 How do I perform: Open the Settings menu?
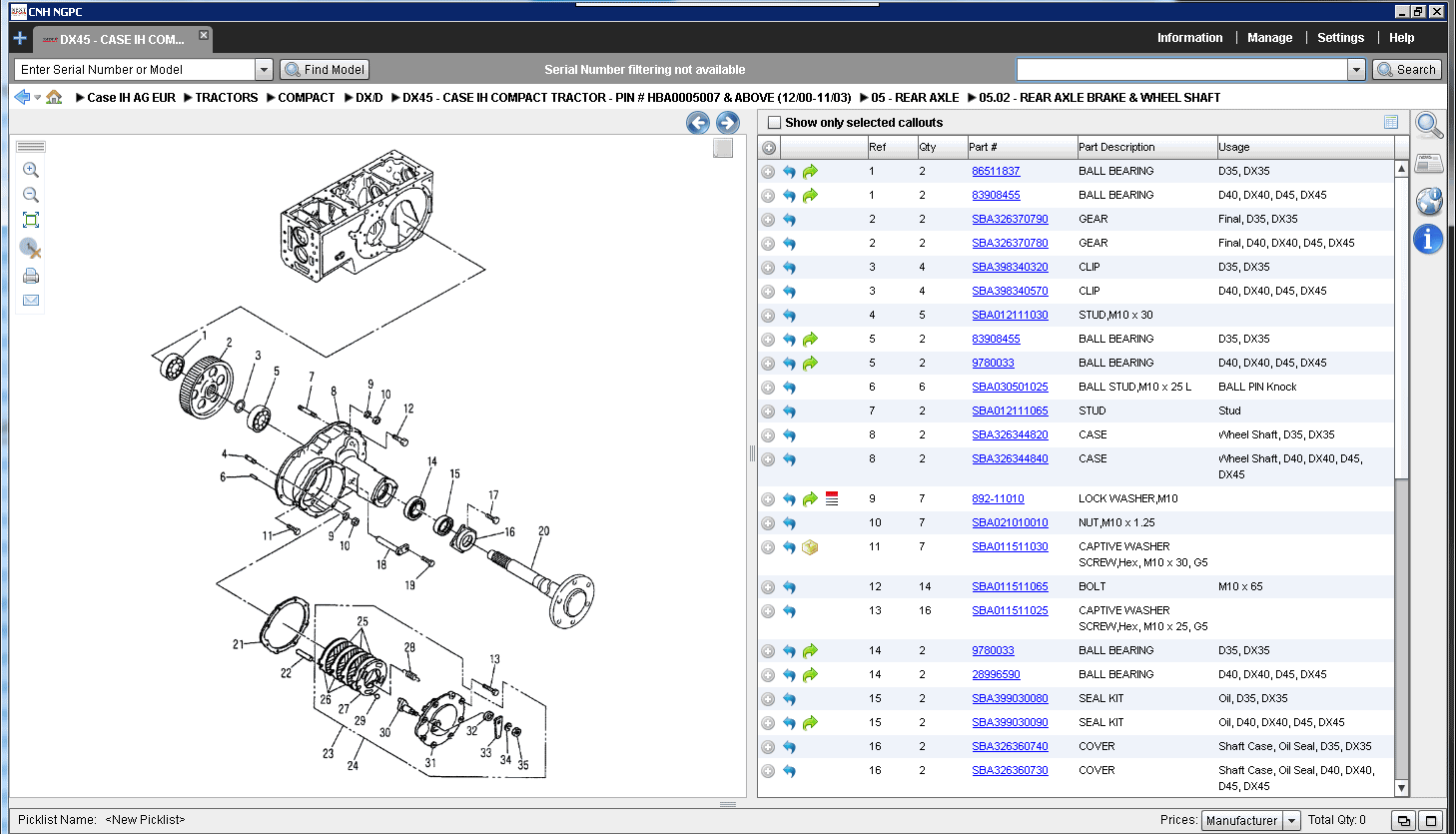point(1340,38)
